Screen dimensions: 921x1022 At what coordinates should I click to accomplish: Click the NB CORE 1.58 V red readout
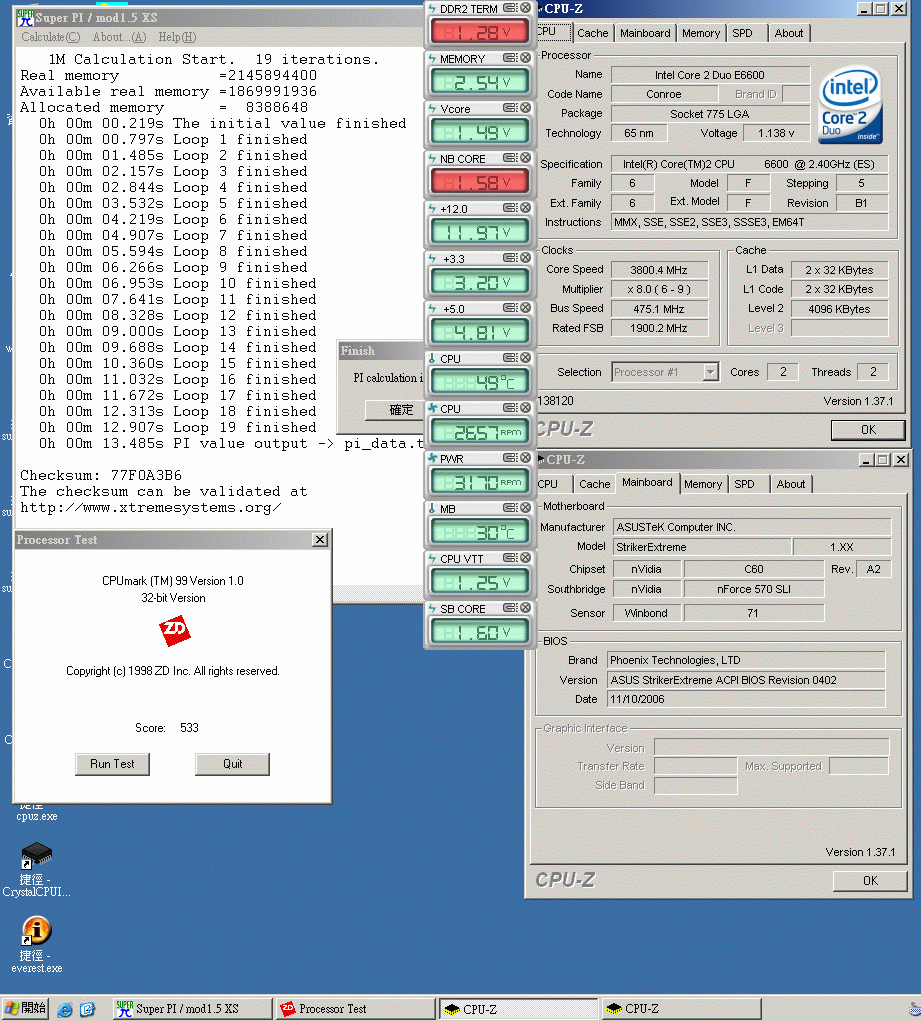(x=479, y=182)
